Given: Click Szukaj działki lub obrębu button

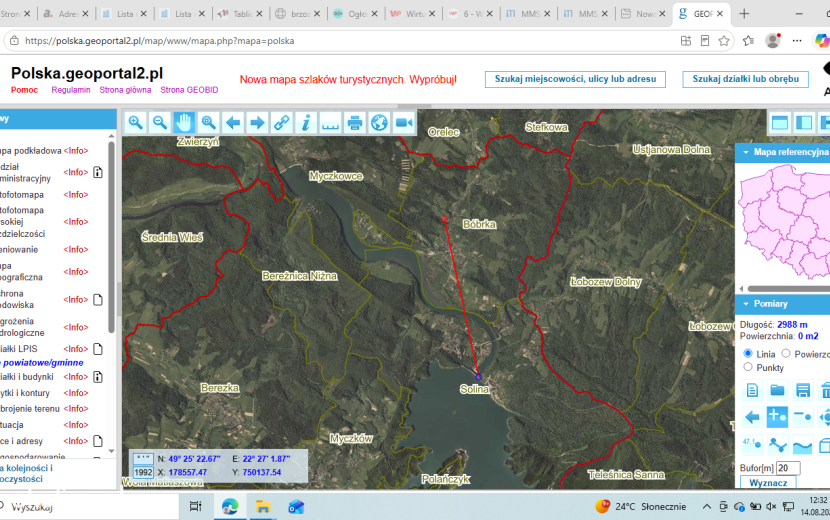Looking at the screenshot, I should [x=745, y=79].
